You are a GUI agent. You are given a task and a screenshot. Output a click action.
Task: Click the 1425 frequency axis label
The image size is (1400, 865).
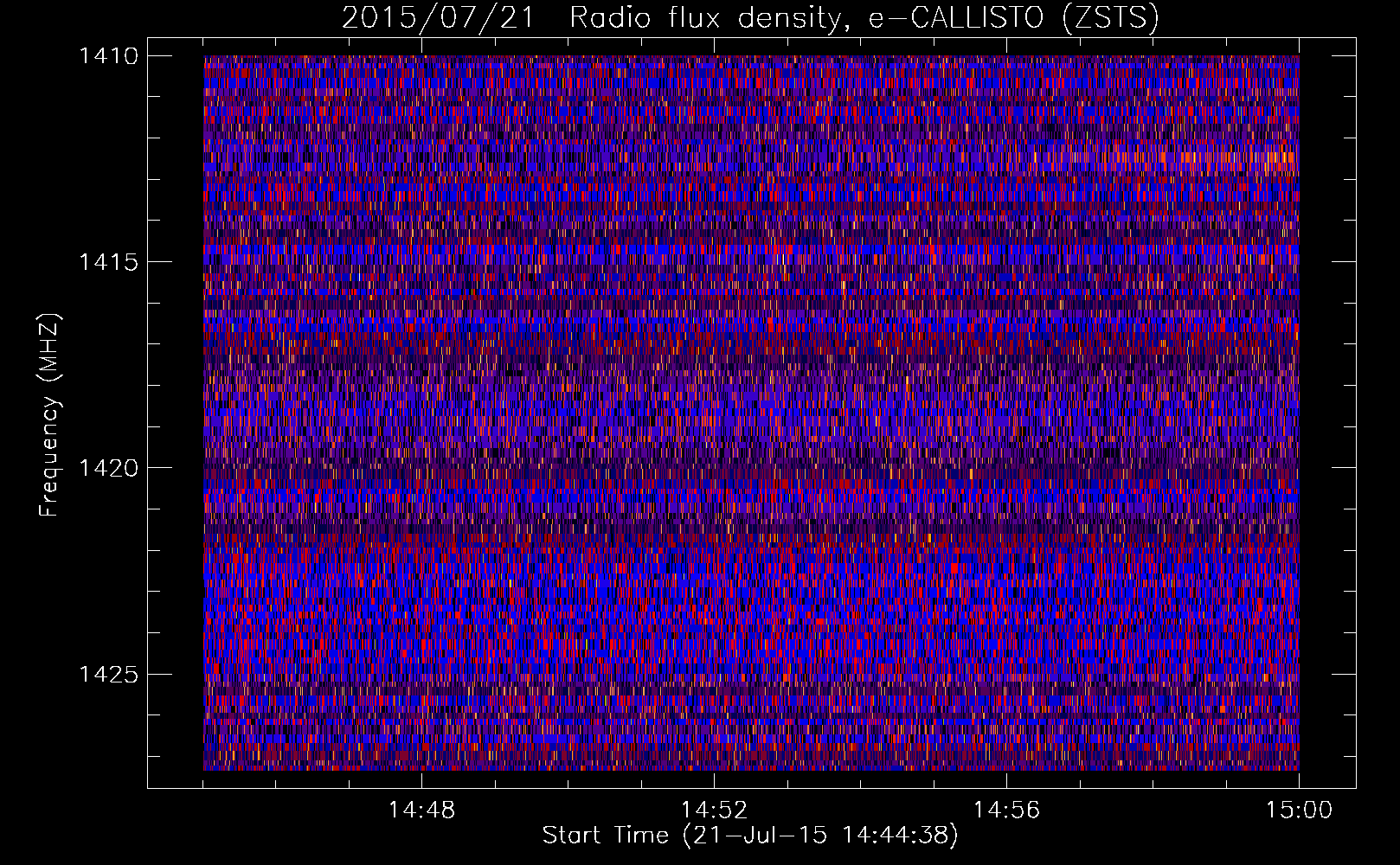(x=108, y=674)
